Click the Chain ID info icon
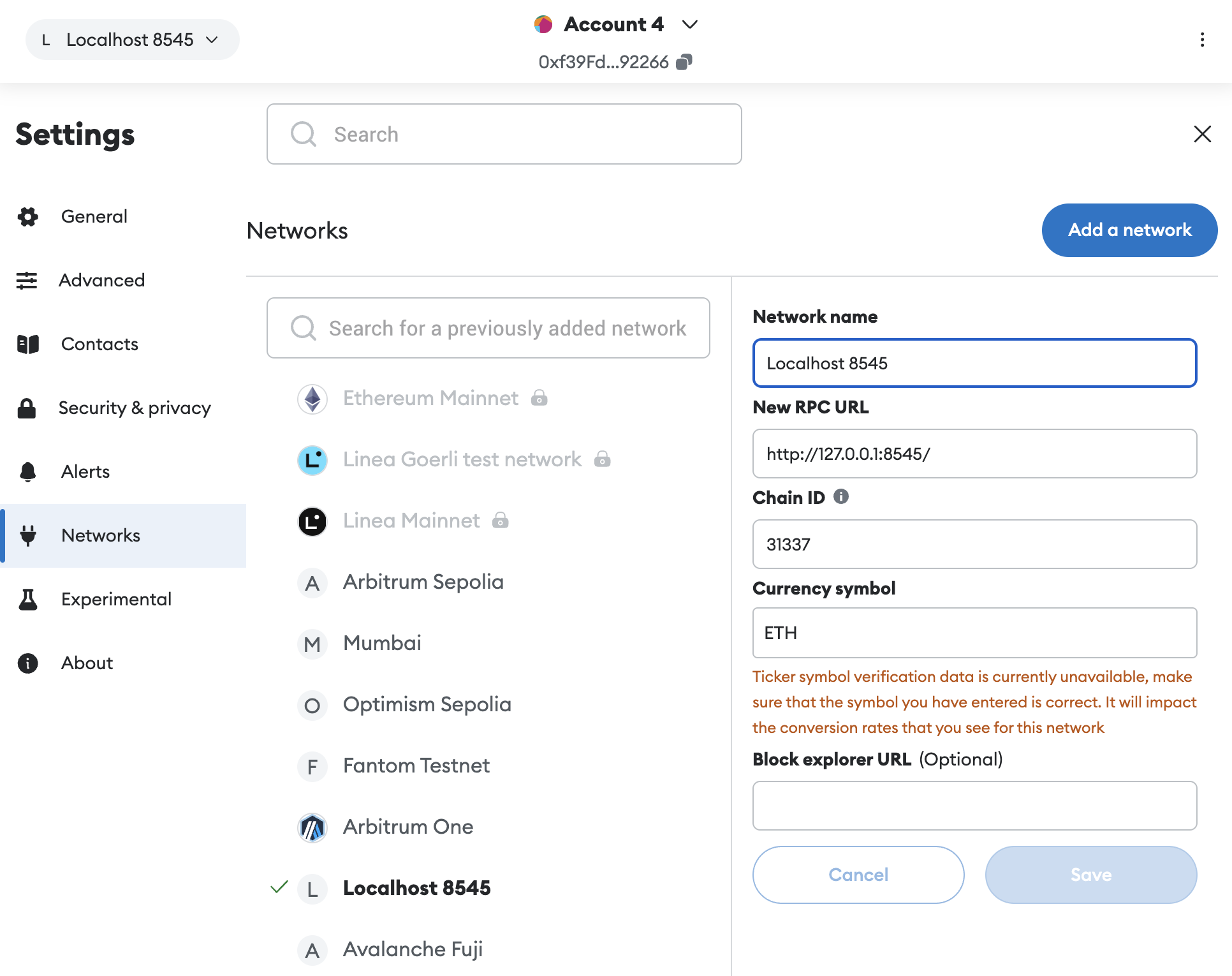1232x976 pixels. tap(841, 496)
